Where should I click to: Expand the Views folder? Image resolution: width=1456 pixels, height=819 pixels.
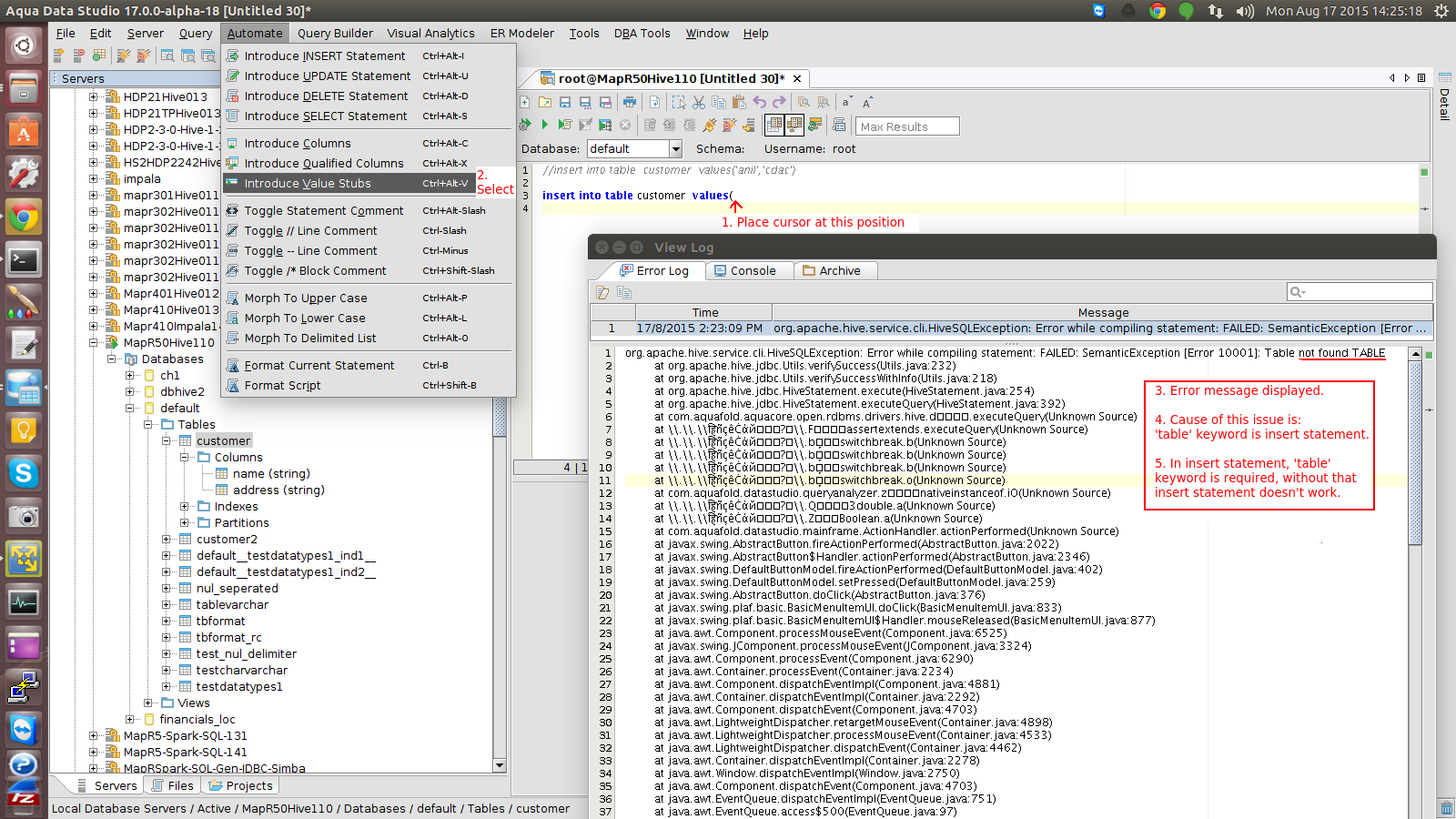(x=148, y=703)
